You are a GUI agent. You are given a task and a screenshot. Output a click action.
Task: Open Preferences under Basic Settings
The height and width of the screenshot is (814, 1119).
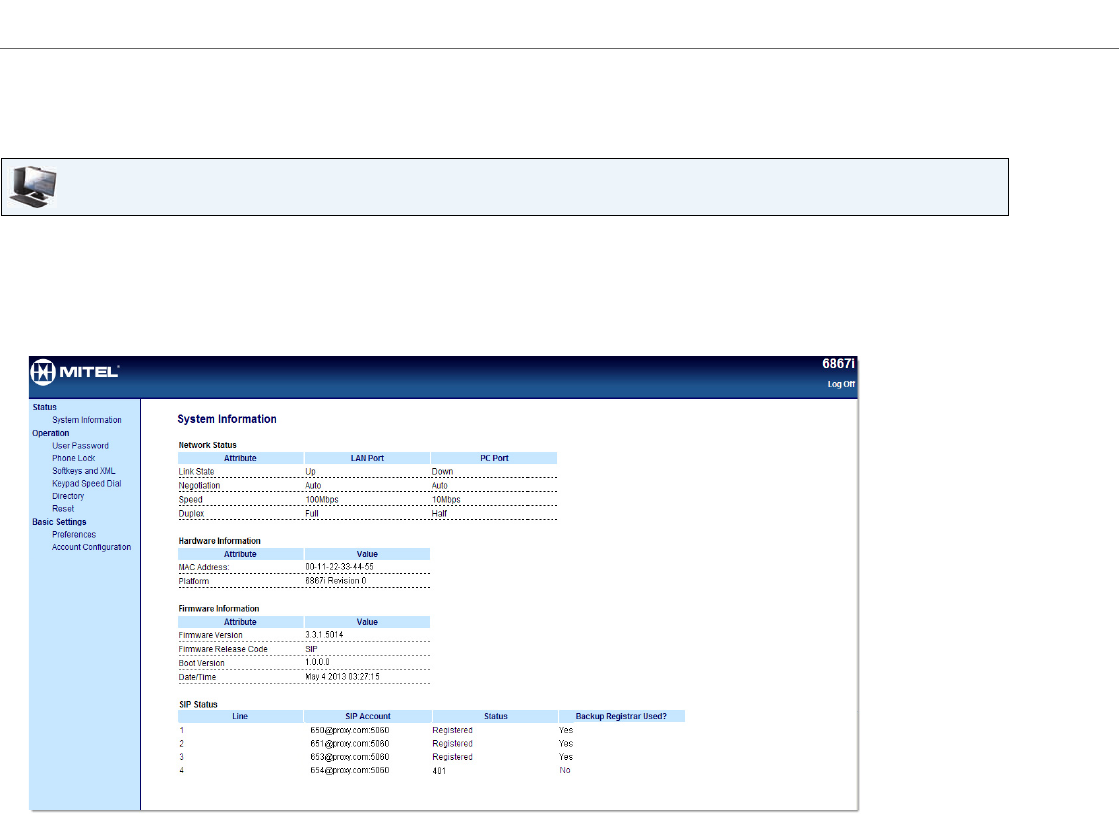(x=74, y=534)
